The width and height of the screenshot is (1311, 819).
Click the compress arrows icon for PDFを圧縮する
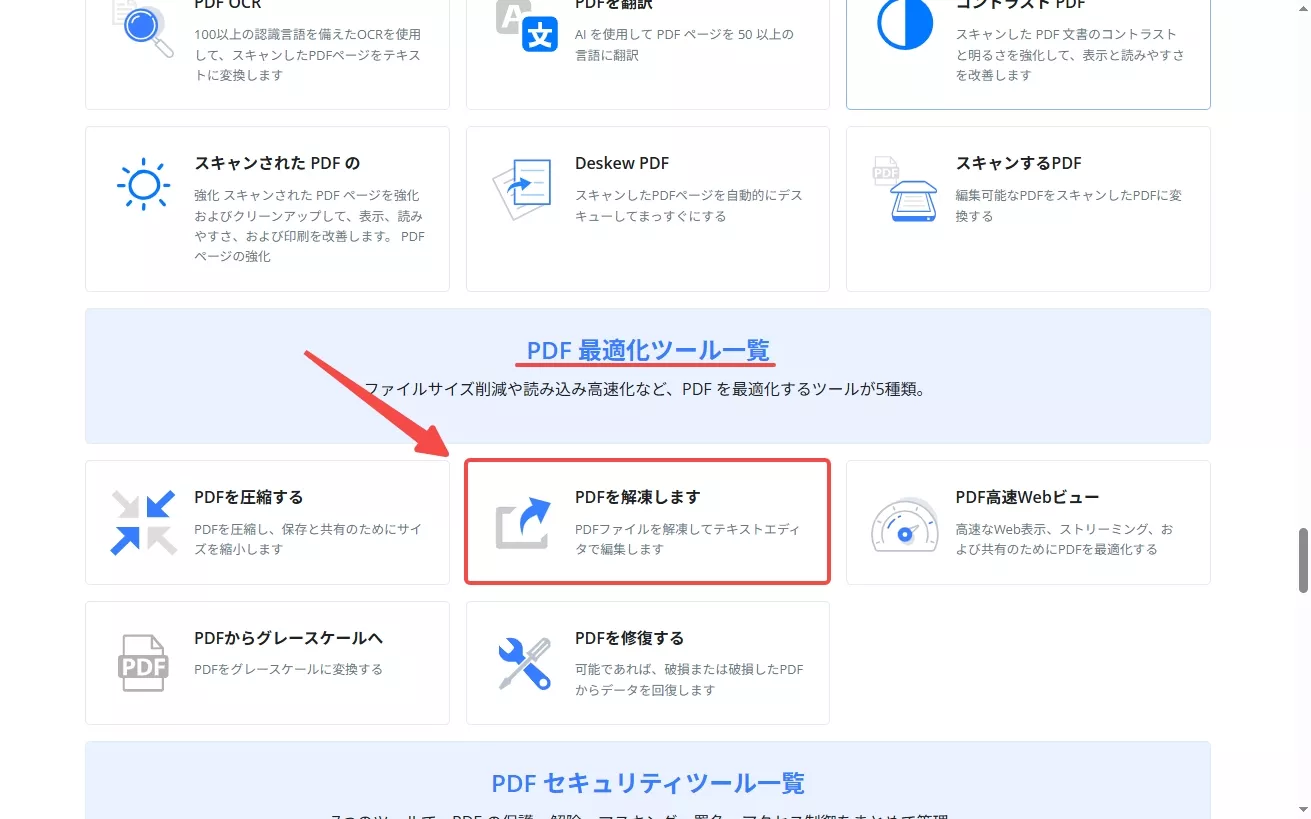143,520
